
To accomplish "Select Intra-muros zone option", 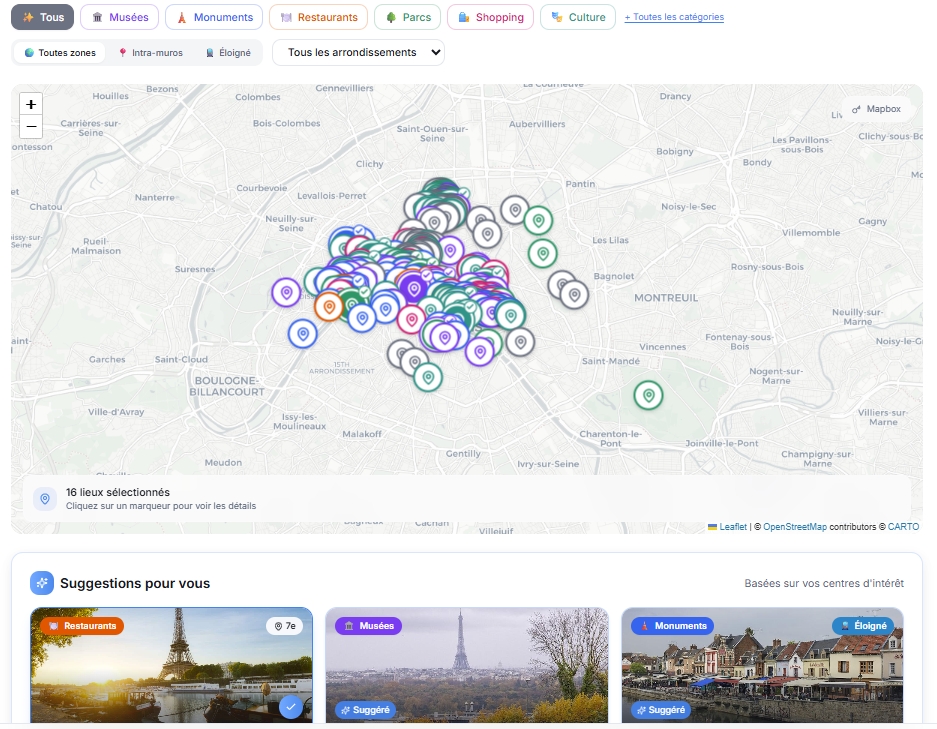I will [151, 53].
